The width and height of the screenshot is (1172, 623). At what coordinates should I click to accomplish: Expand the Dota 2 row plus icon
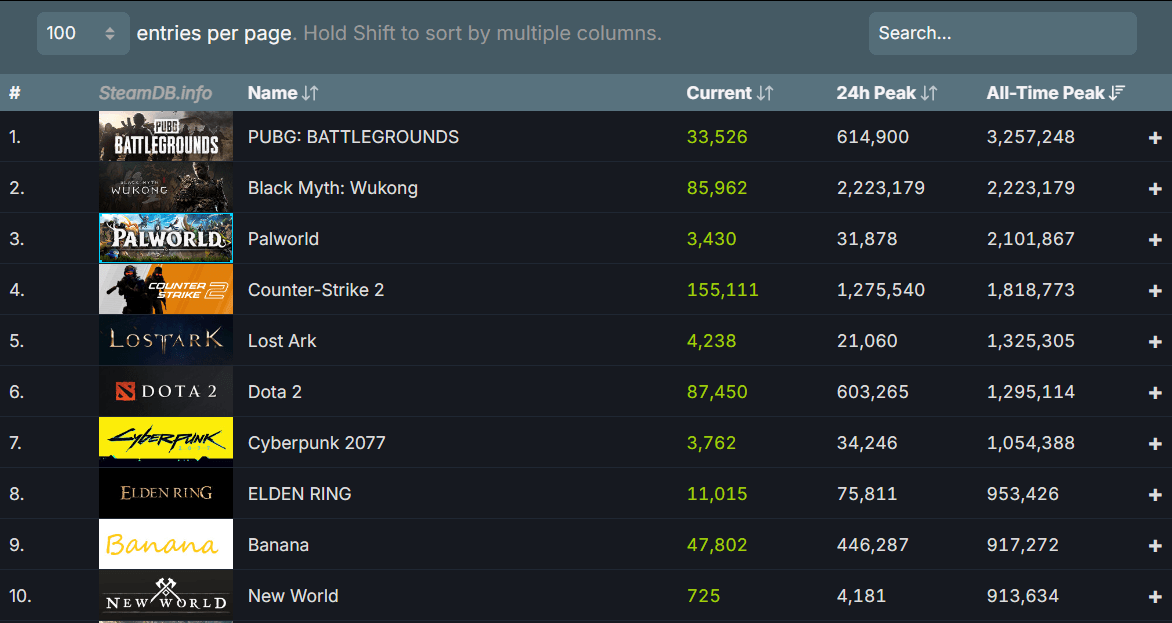(x=1155, y=393)
